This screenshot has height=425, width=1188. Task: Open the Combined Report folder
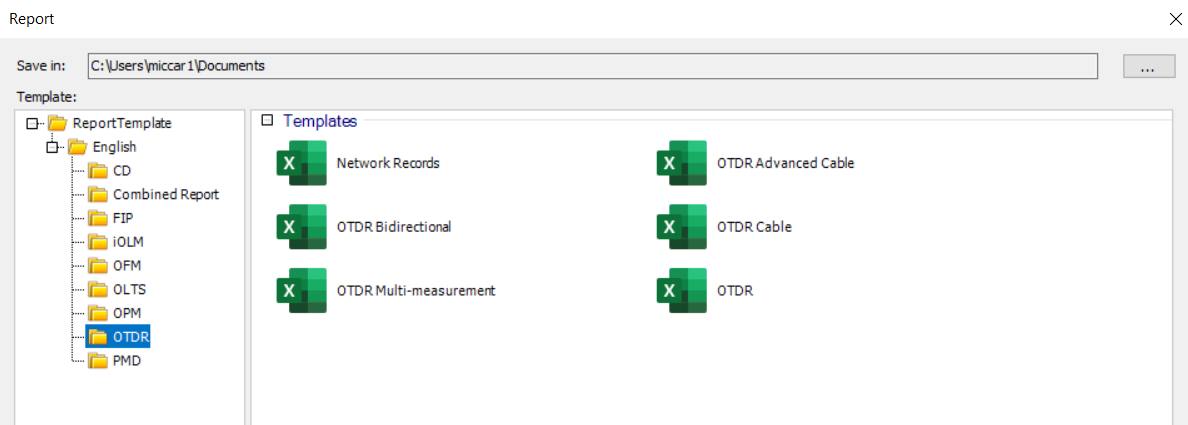point(165,194)
